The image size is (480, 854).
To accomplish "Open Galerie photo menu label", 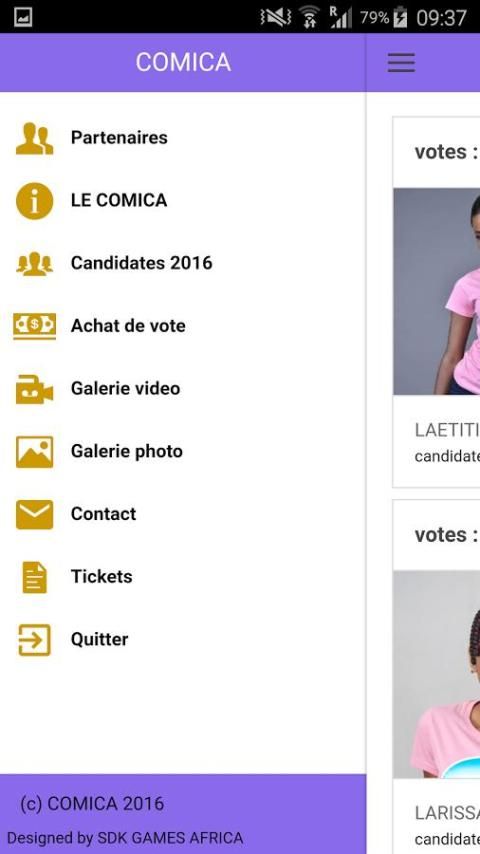I will pyautogui.click(x=126, y=451).
